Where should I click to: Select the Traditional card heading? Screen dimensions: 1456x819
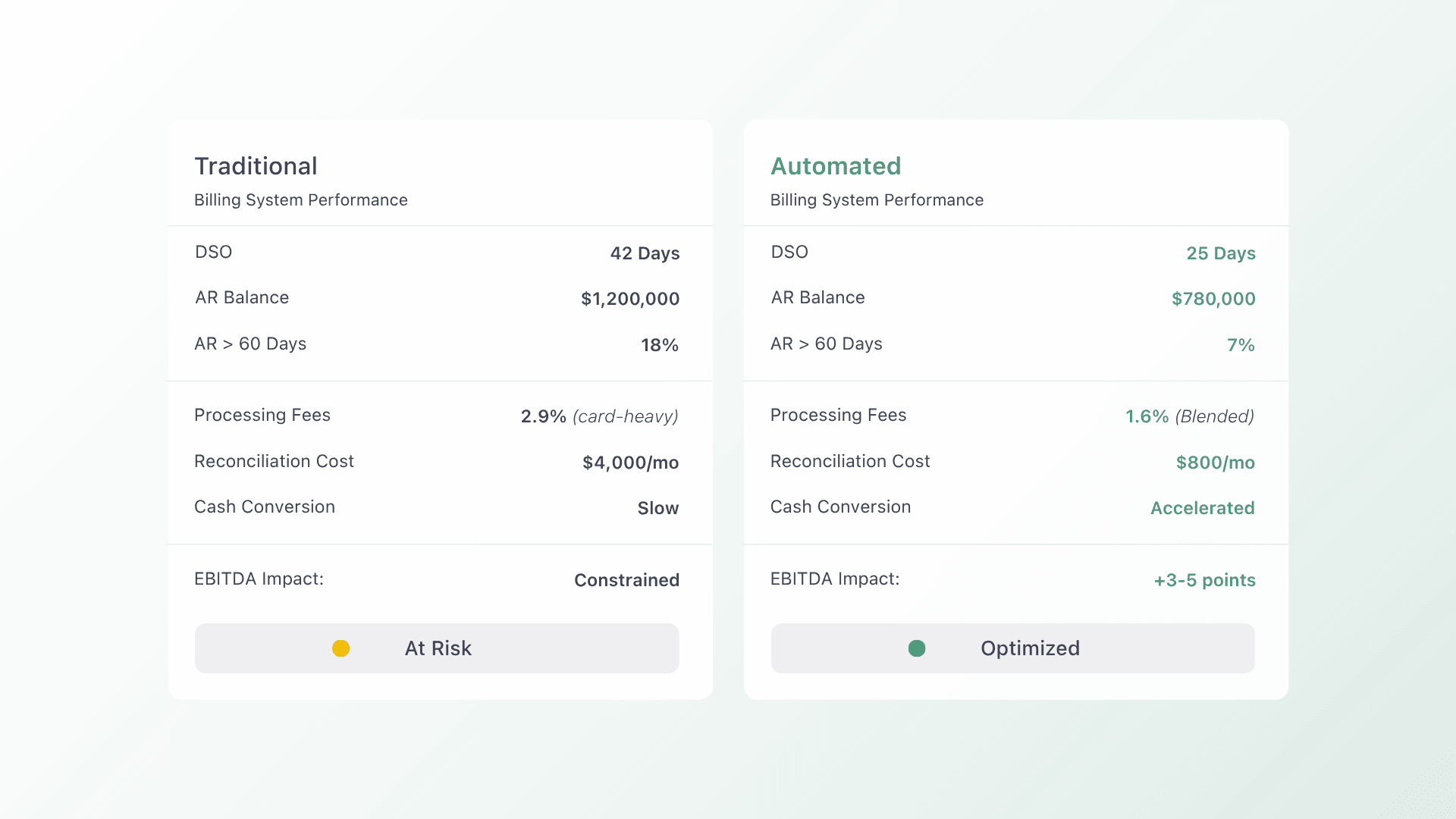(x=256, y=166)
